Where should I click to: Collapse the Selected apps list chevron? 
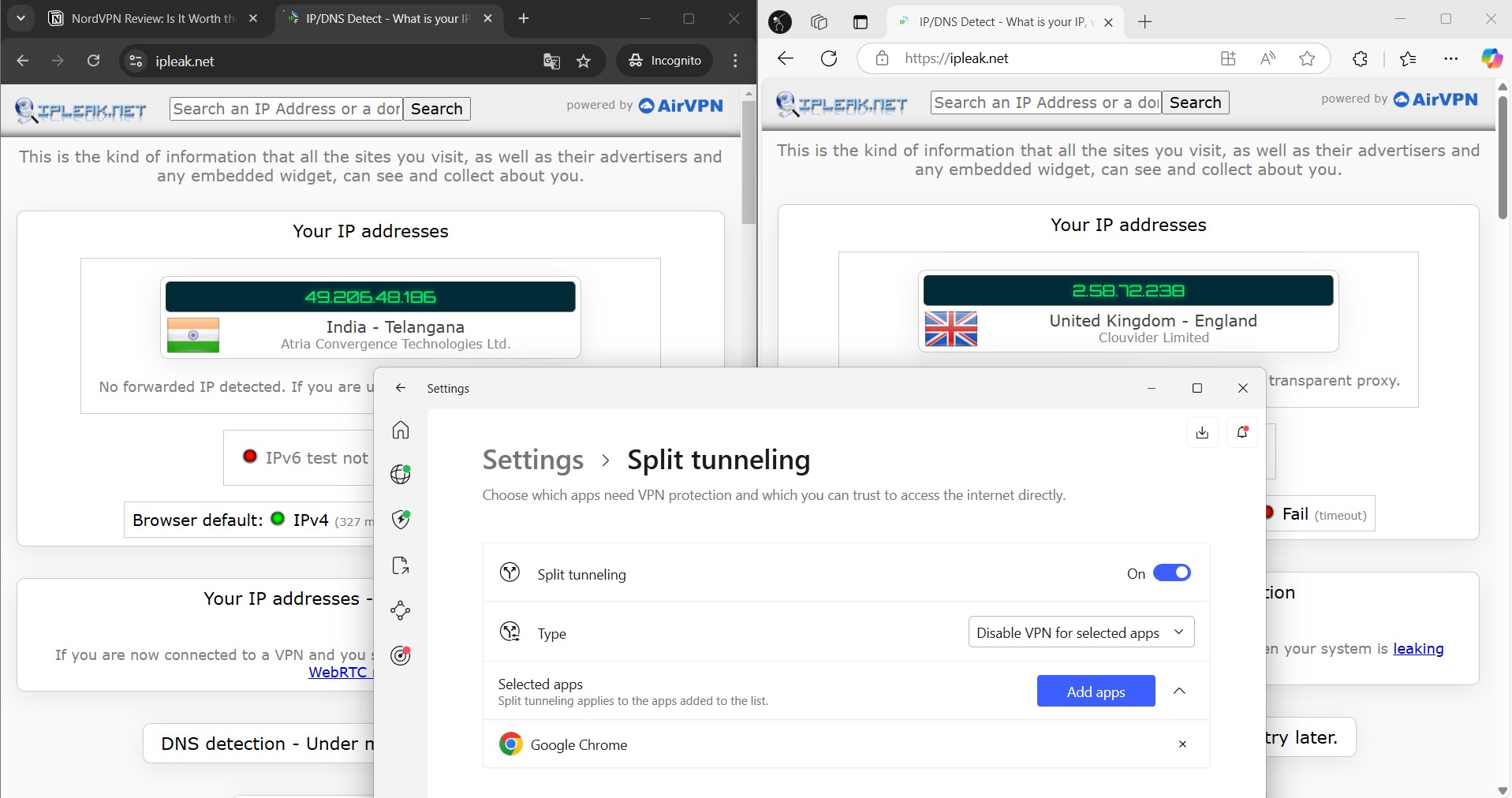coord(1179,691)
